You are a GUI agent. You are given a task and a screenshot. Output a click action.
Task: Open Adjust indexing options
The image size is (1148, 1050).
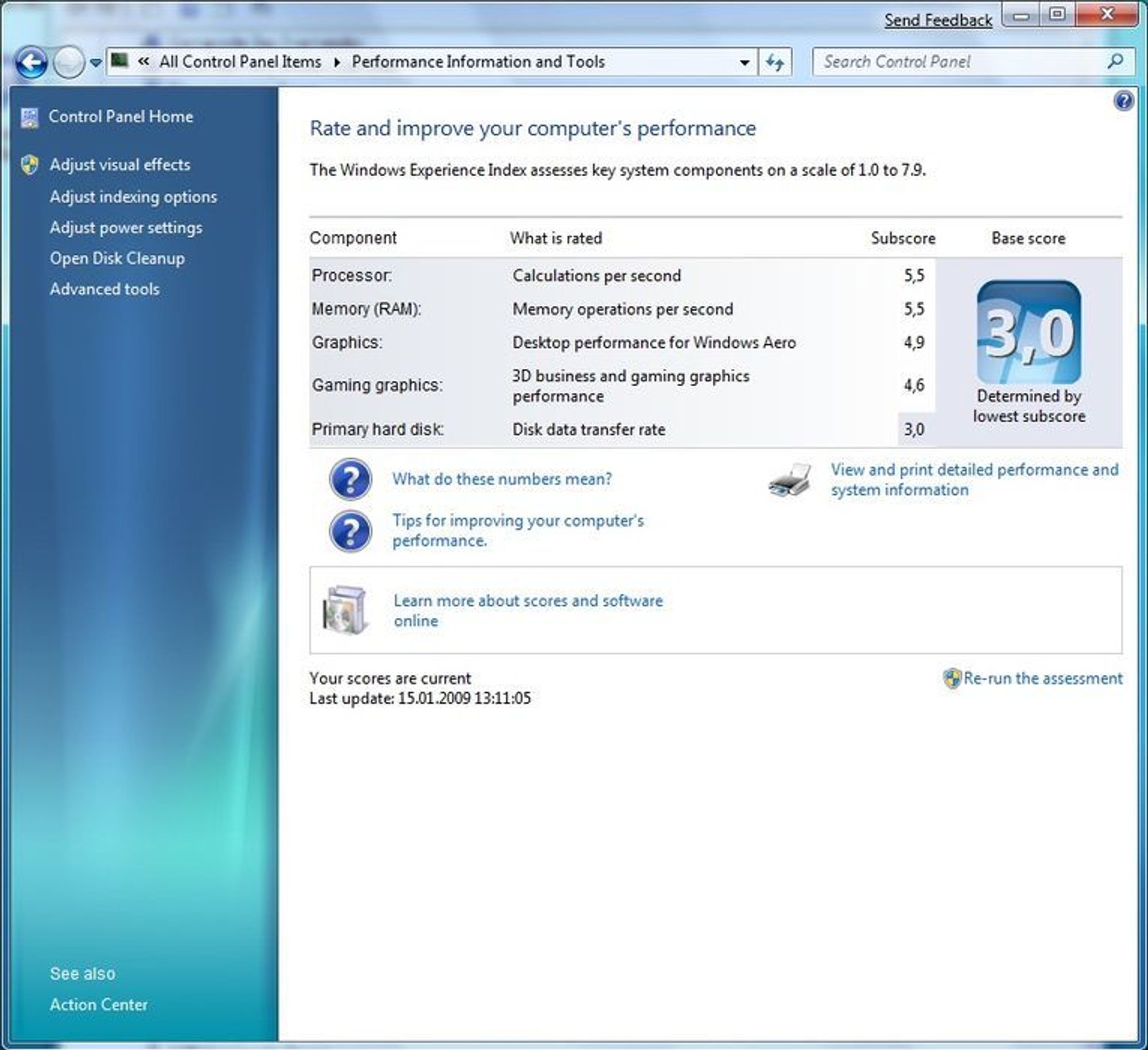133,197
